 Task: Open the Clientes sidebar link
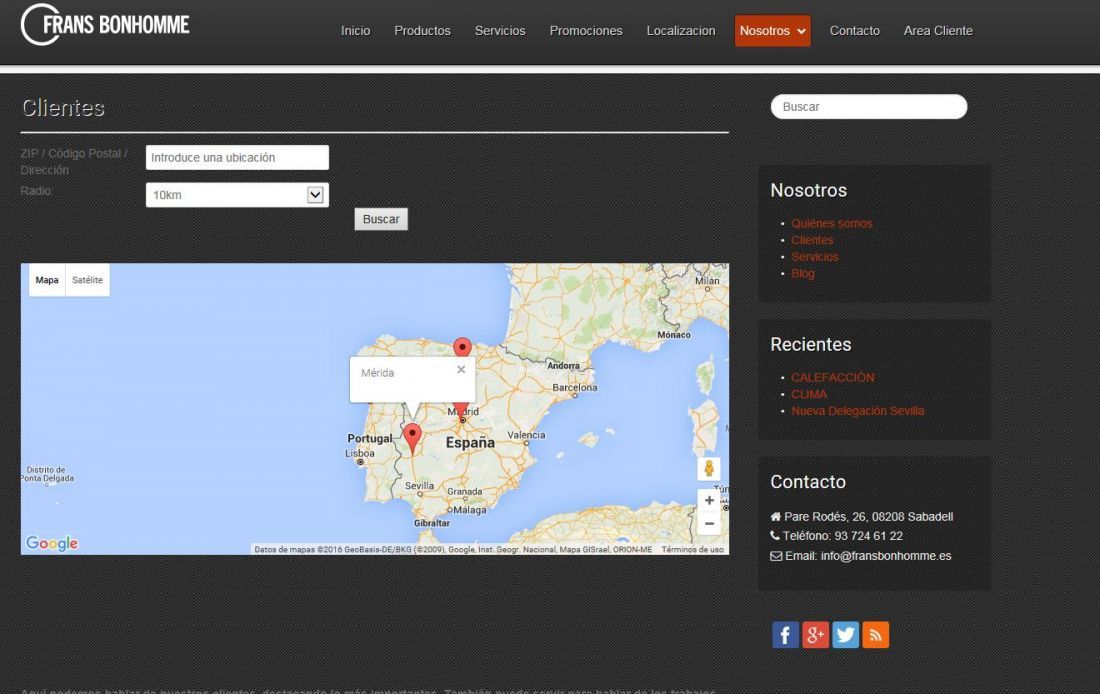click(812, 240)
